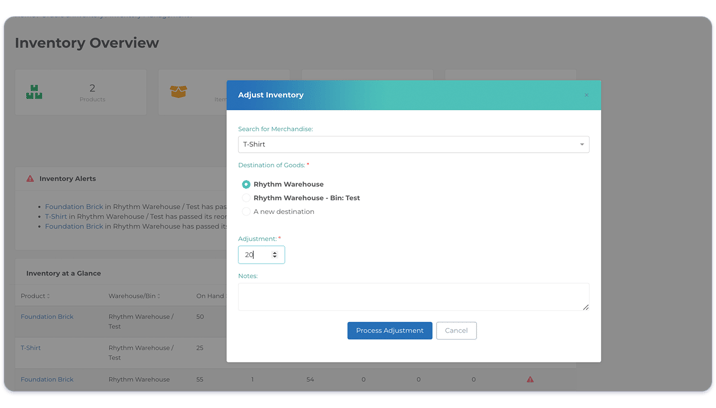Click the Adjustment field stepper arrows
This screenshot has height=408, width=716.
coord(274,254)
